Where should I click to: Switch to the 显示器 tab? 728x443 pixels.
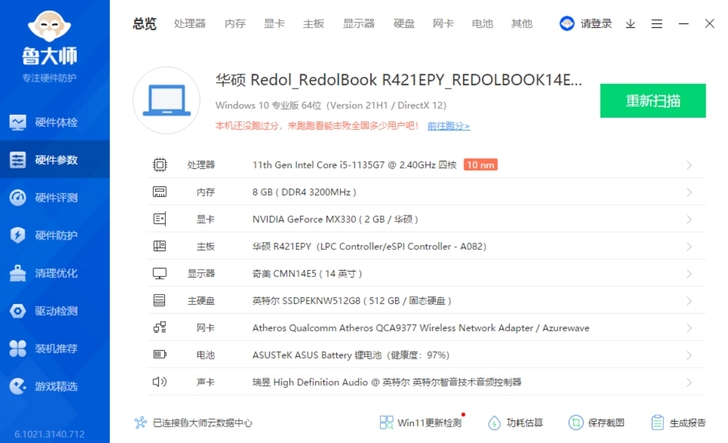click(x=358, y=23)
